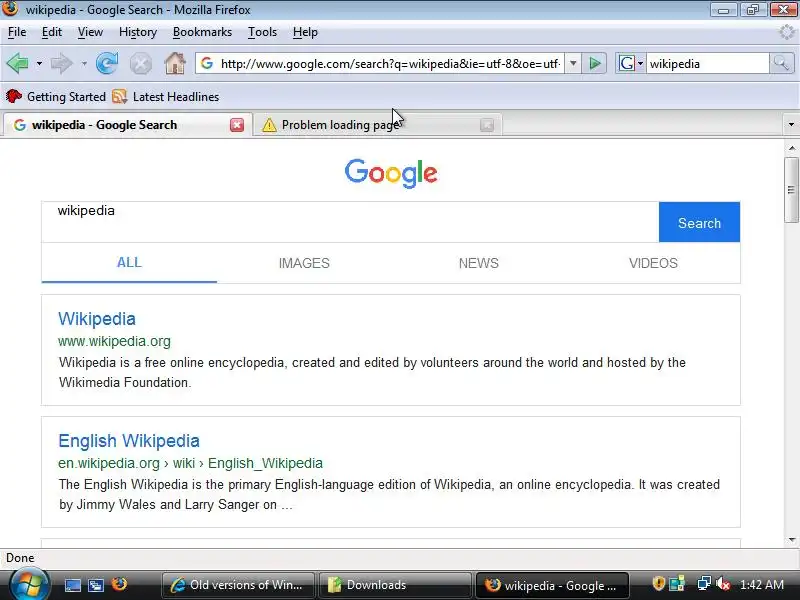Screen dimensions: 800x600
Task: Open the History menu
Action: (x=138, y=32)
